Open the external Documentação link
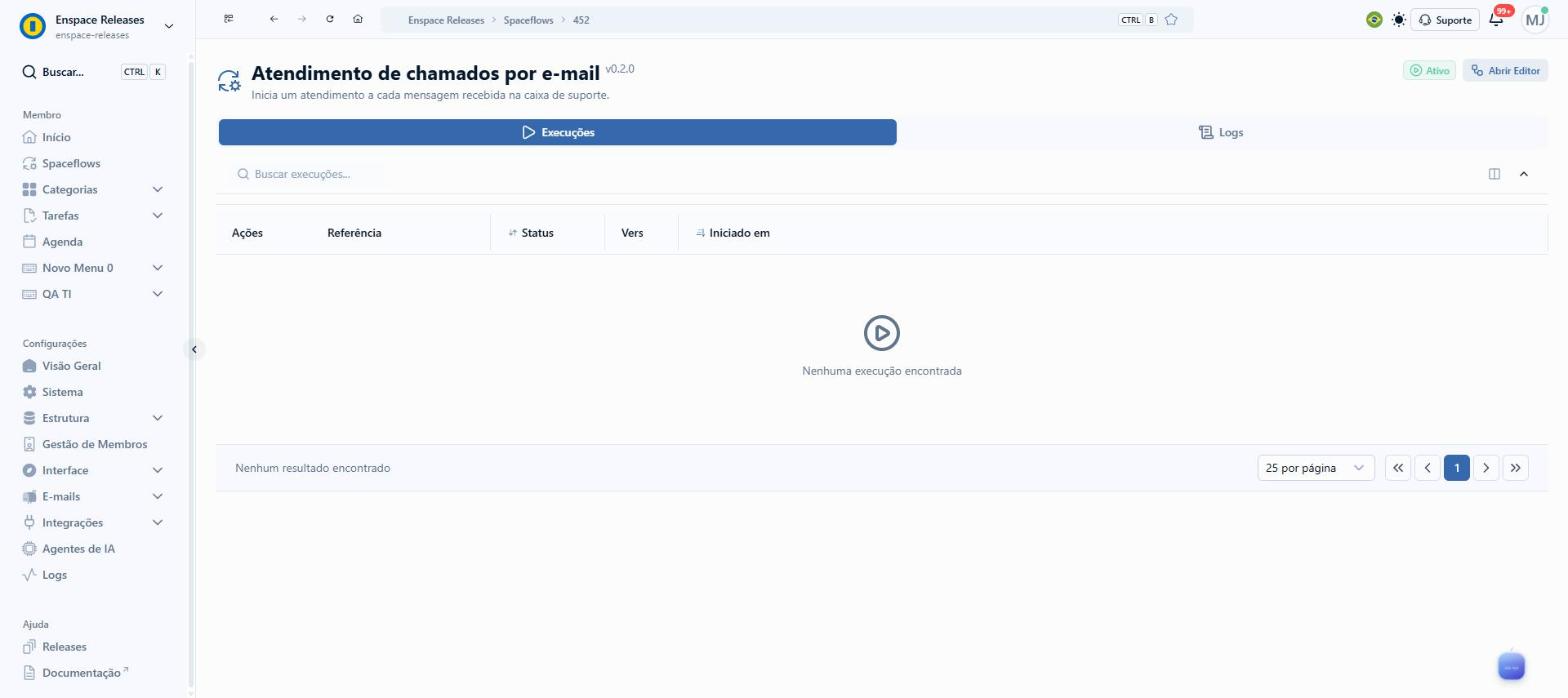1568x698 pixels. coord(81,673)
